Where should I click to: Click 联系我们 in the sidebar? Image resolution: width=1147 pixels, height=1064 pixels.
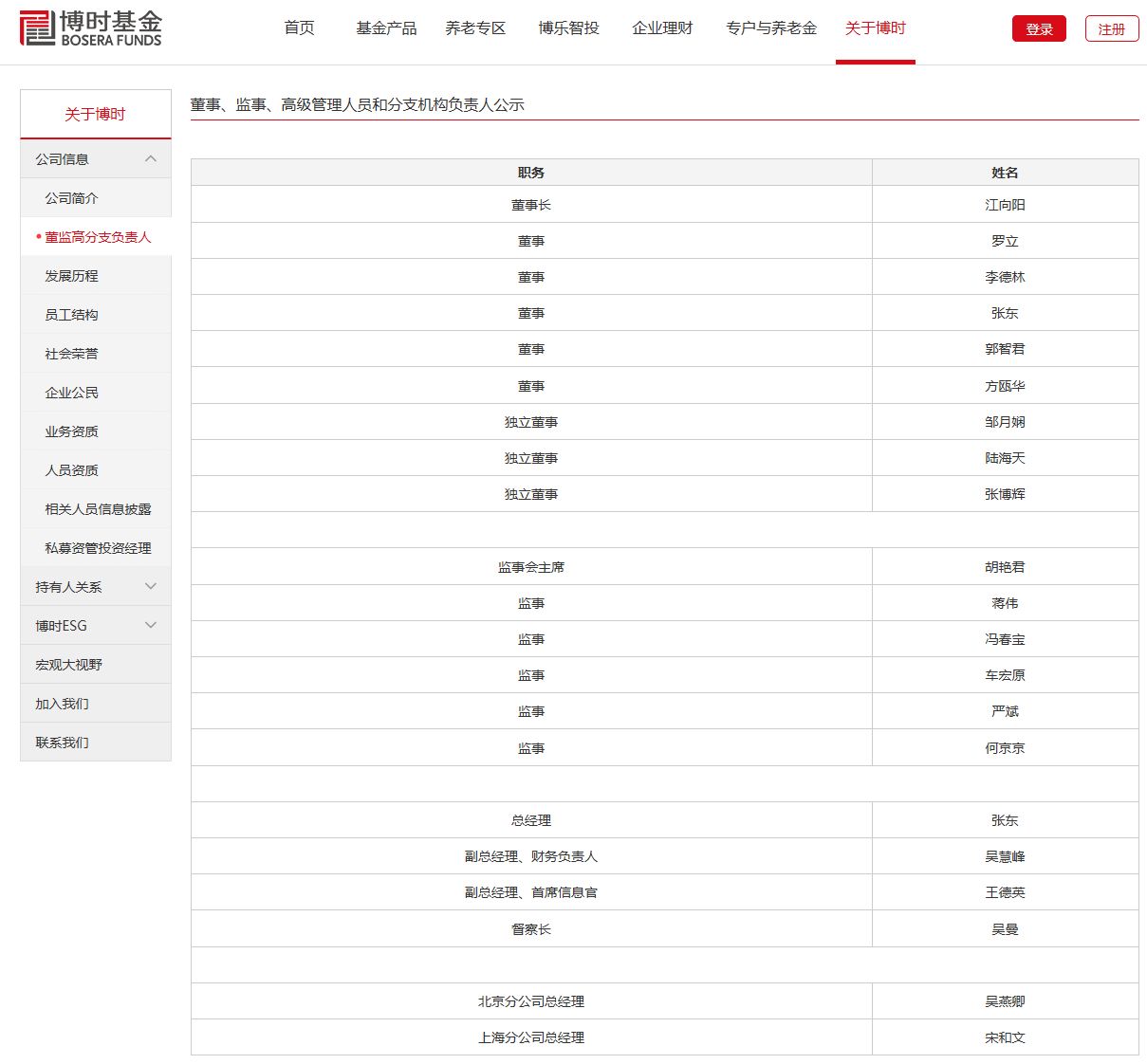pos(62,743)
